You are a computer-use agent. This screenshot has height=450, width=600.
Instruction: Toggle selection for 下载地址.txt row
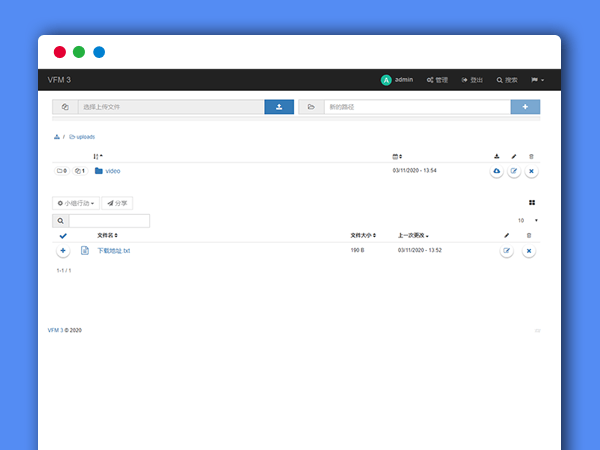63,250
